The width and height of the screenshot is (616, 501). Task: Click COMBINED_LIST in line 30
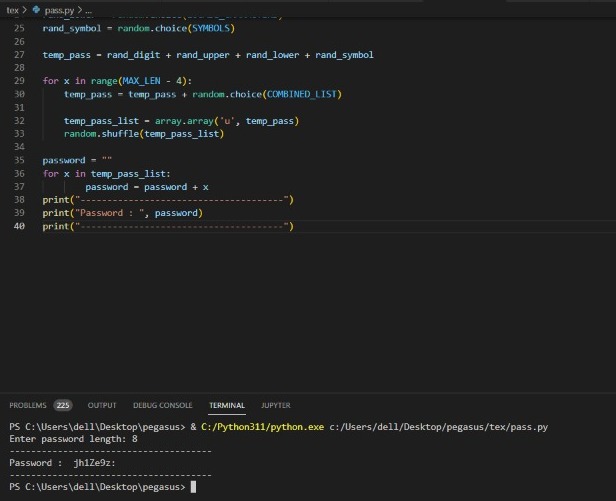[302, 94]
